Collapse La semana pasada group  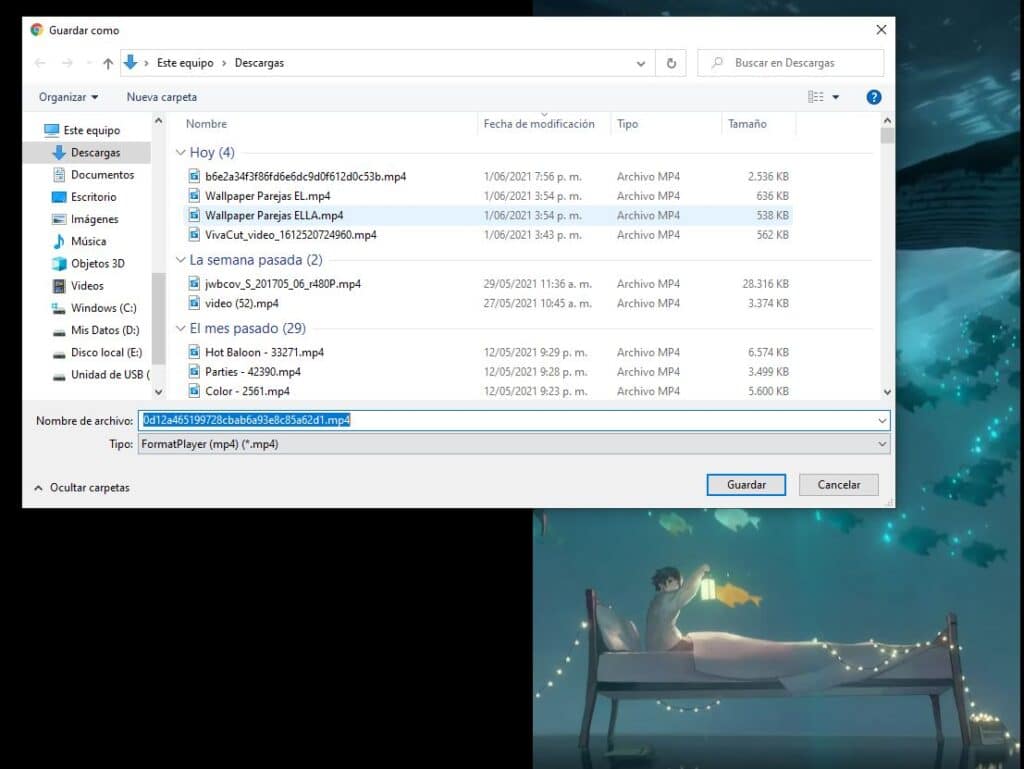(181, 260)
